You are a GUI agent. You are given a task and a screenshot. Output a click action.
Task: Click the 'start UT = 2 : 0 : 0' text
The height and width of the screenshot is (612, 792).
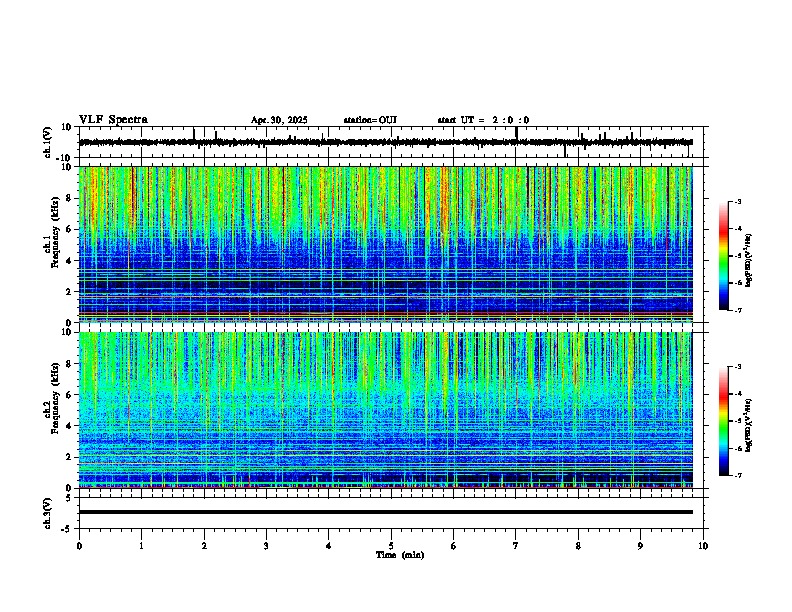pyautogui.click(x=483, y=120)
